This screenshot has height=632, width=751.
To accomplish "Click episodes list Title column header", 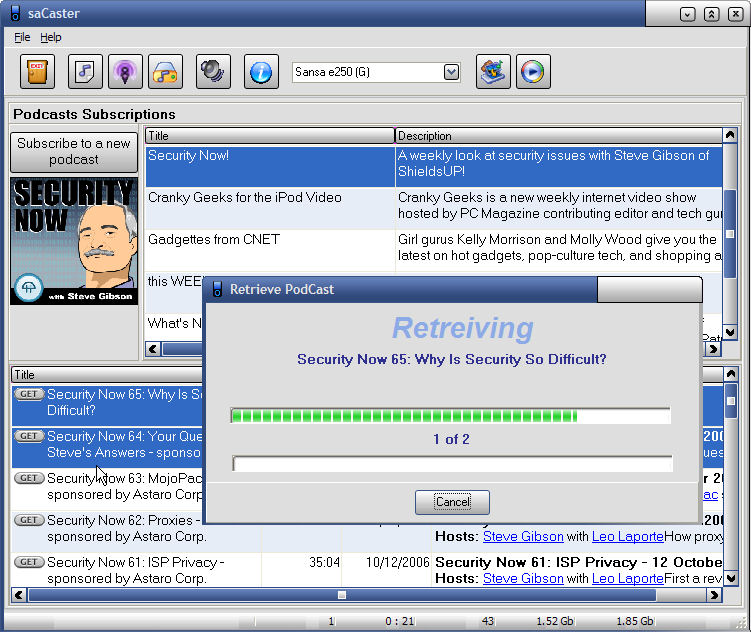I will 108,375.
